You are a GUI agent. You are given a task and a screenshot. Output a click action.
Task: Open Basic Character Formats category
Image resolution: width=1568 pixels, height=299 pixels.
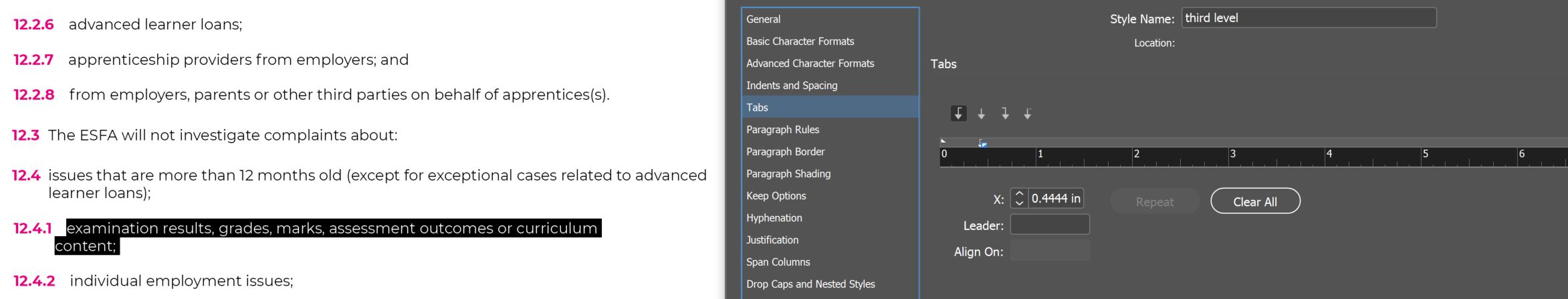pos(800,41)
